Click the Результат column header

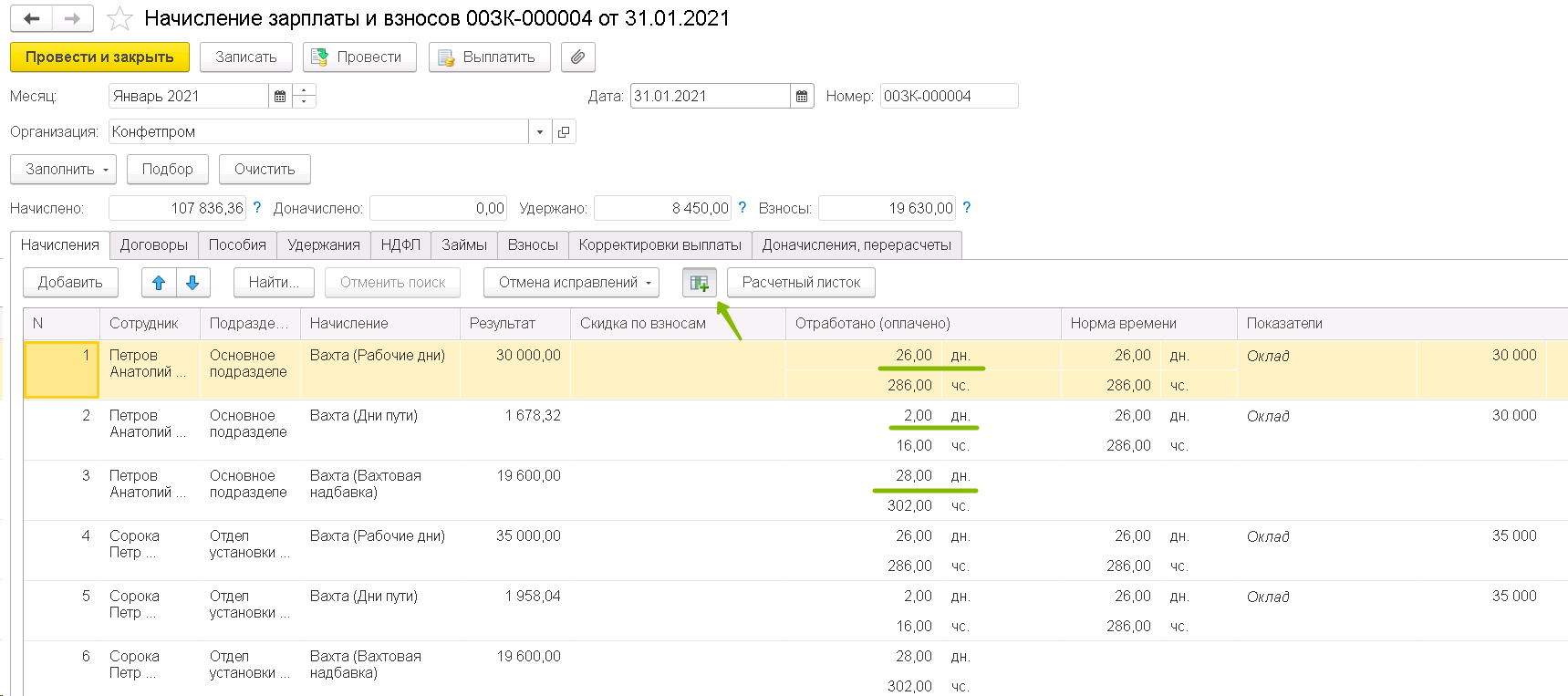(x=515, y=324)
